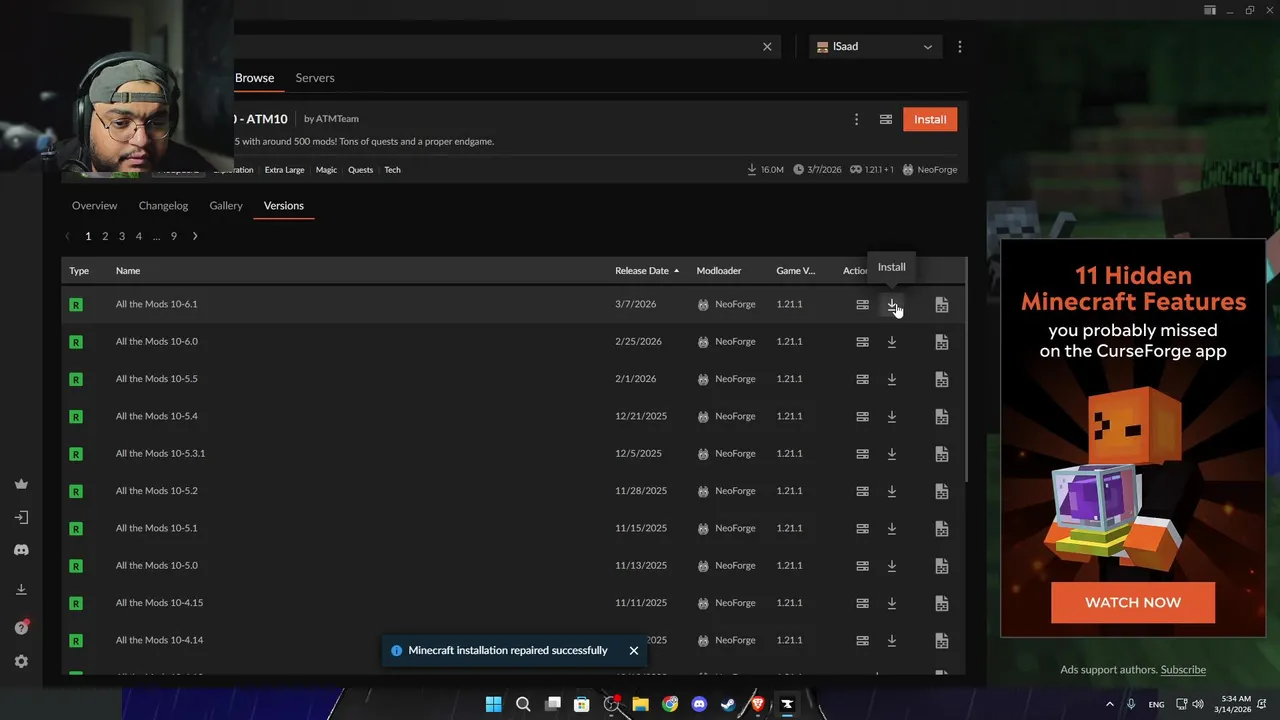Clear the search field with the X icon
Viewport: 1280px width, 720px height.
(767, 47)
